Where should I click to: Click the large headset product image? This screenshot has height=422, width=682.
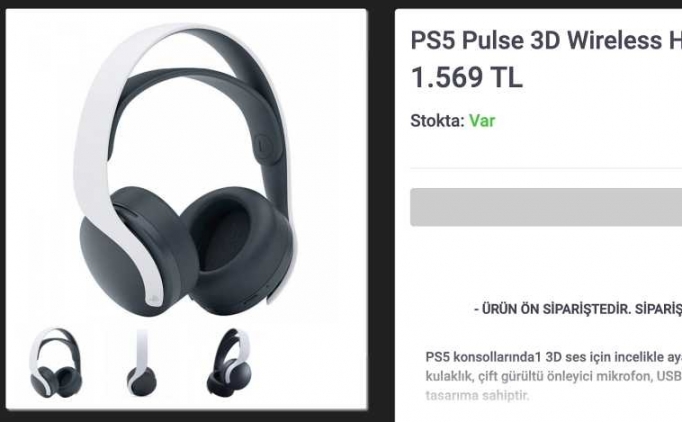186,170
